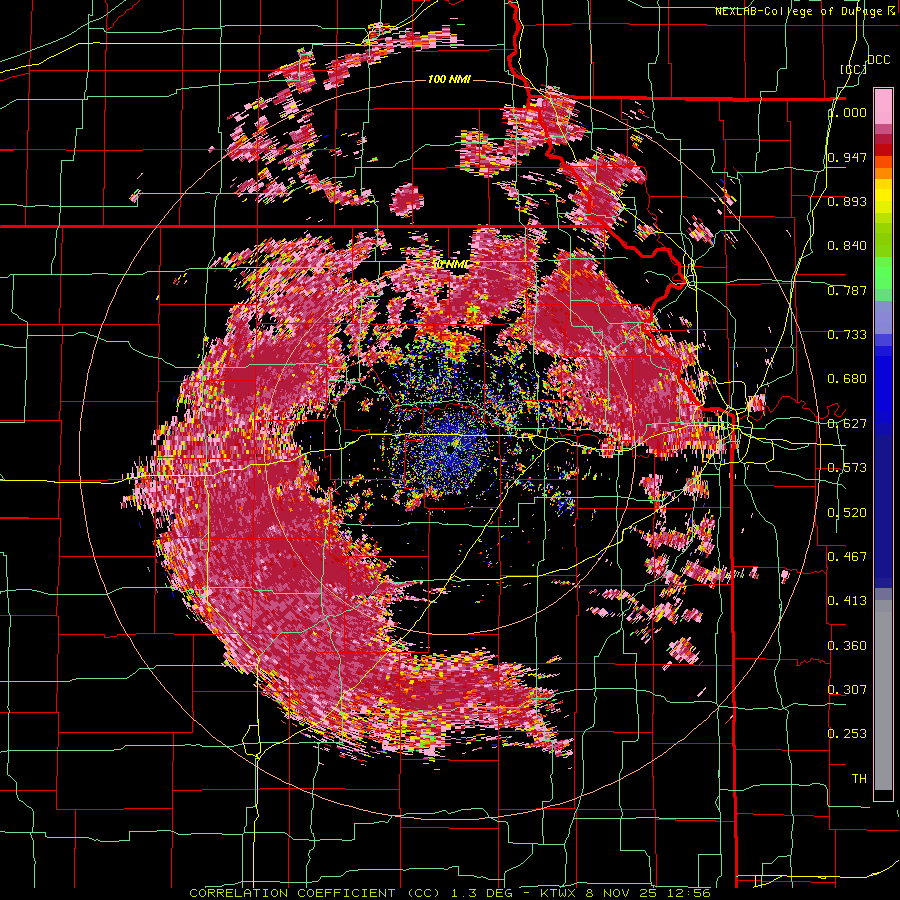This screenshot has width=900, height=900.
Task: Click the DCC product label above the scale
Action: (x=878, y=60)
